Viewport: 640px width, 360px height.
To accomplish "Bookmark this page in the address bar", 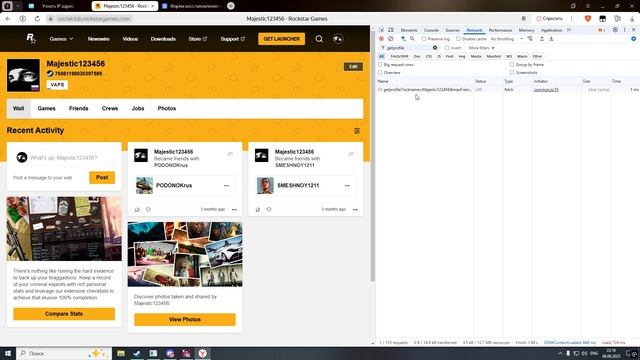I will pyautogui.click(x=524, y=19).
